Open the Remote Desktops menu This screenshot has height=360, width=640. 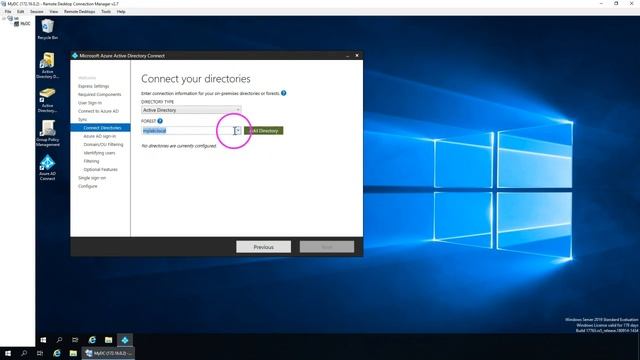[x=80, y=11]
